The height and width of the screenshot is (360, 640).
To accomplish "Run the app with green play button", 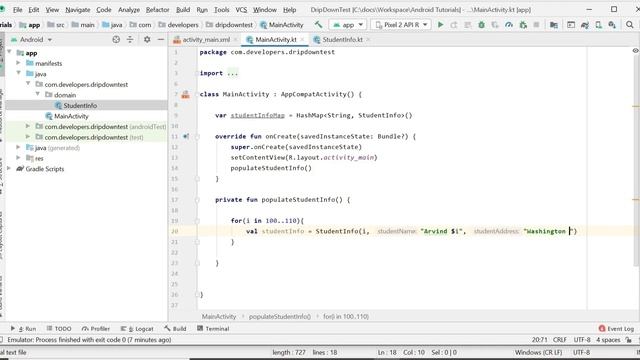I will pyautogui.click(x=440, y=24).
